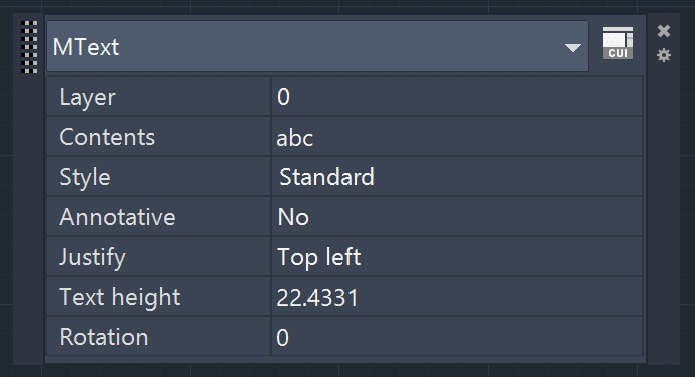Viewport: 695px width, 377px height.
Task: Toggle the Annotative value No
Action: [457, 217]
